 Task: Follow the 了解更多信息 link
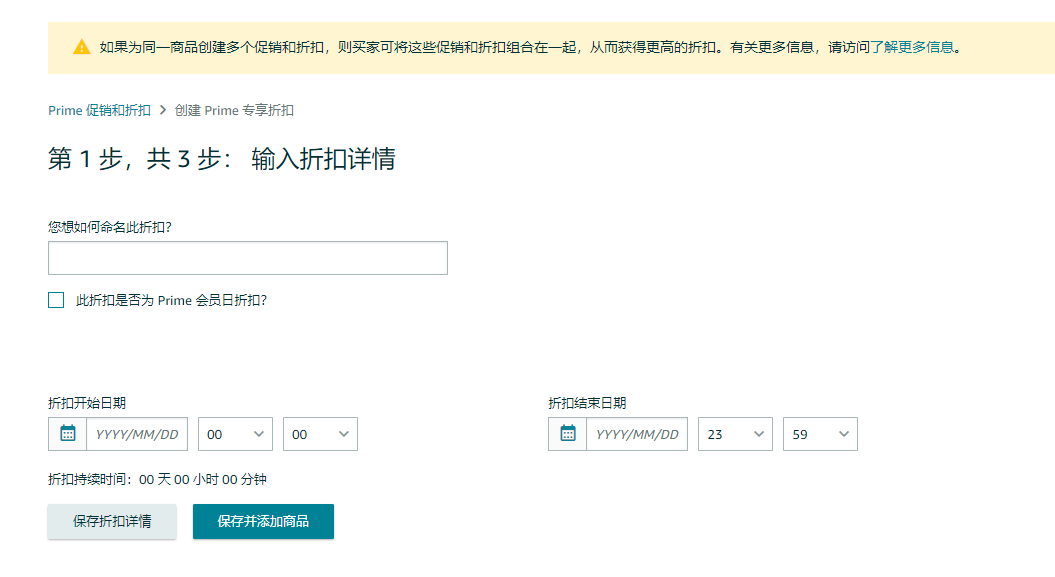[x=912, y=47]
